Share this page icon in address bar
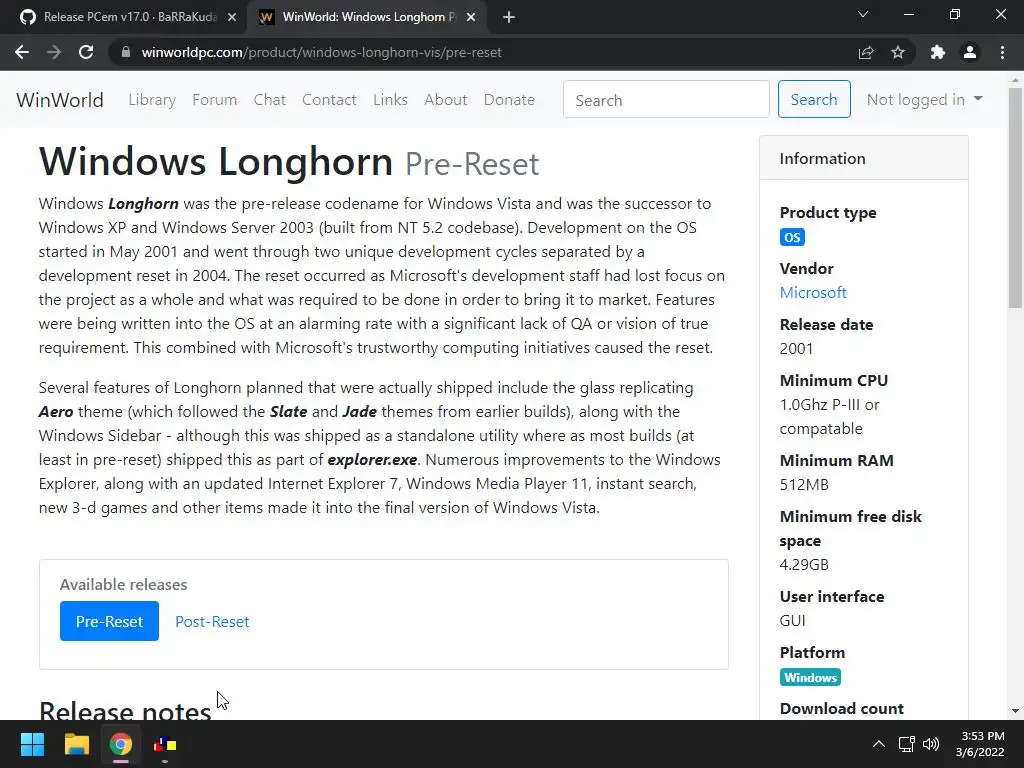 point(866,52)
